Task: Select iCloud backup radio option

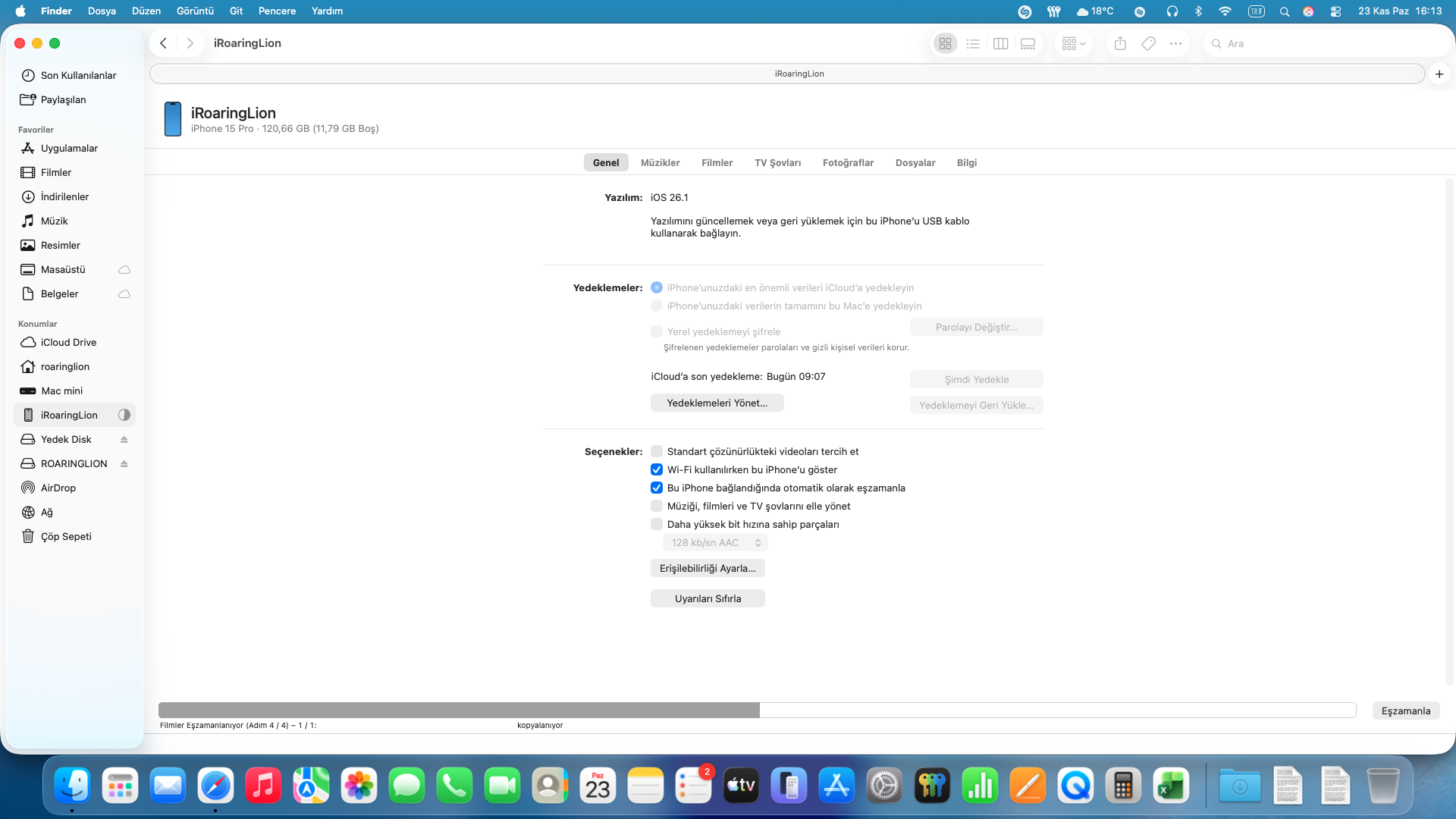Action: click(657, 287)
